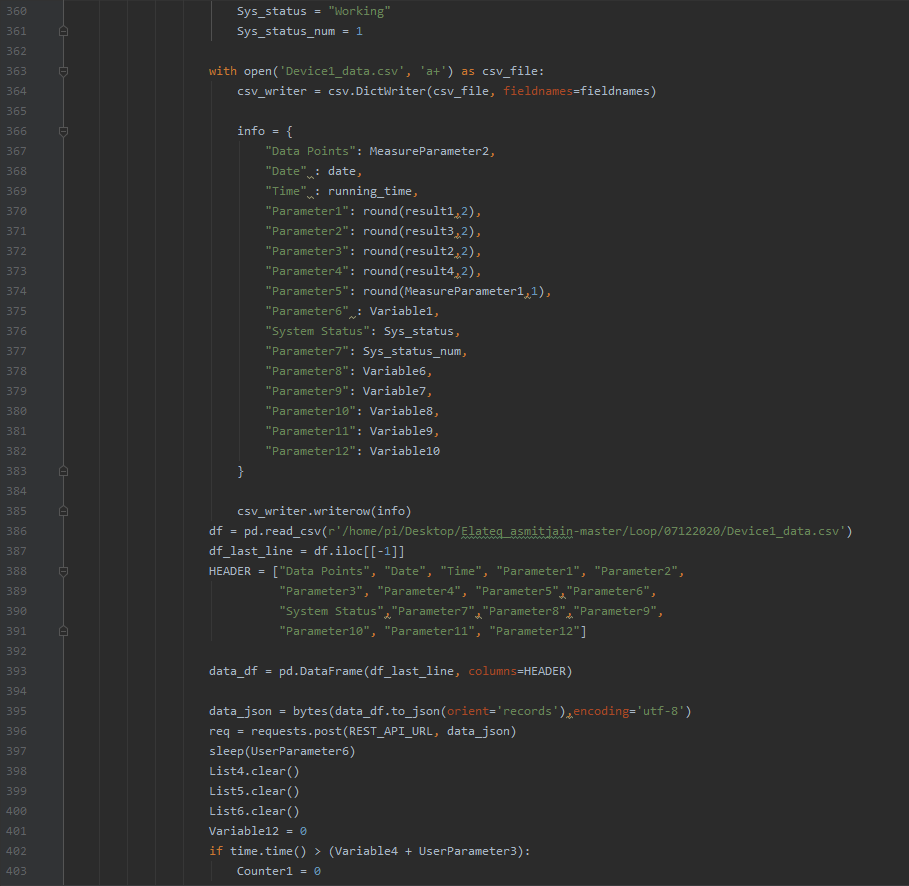Click time.time() on line 402
Image resolution: width=909 pixels, height=886 pixels.
coord(268,851)
